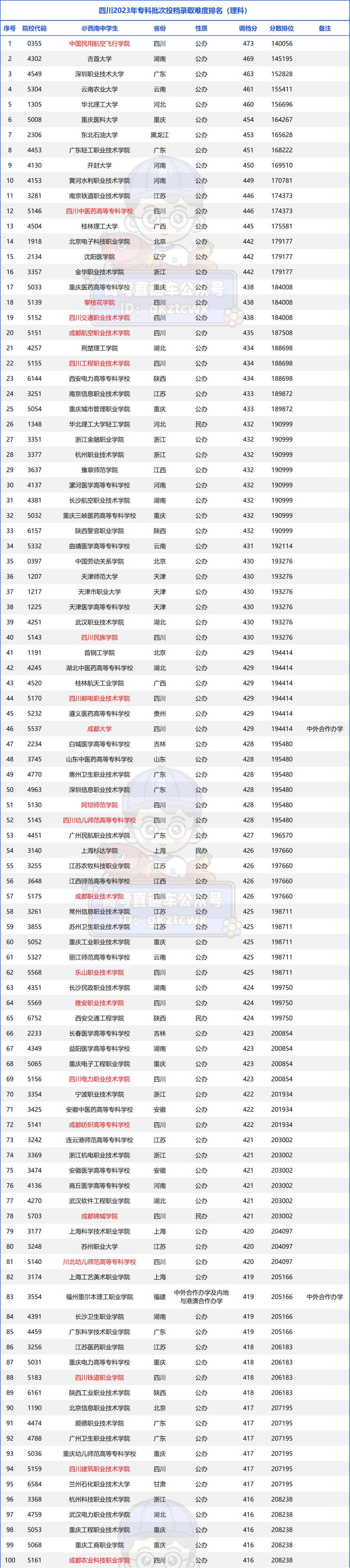This screenshot has height=1568, width=350.
Task: Select 成都纺织高等专科学校
Action: 99,1124
